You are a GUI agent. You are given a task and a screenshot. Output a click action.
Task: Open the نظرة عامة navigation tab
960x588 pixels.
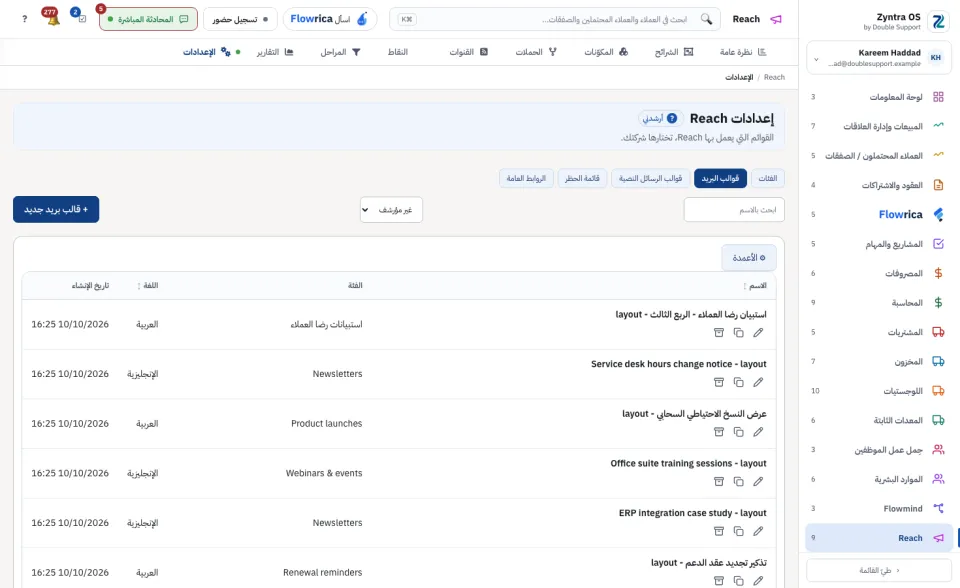[x=743, y=52]
